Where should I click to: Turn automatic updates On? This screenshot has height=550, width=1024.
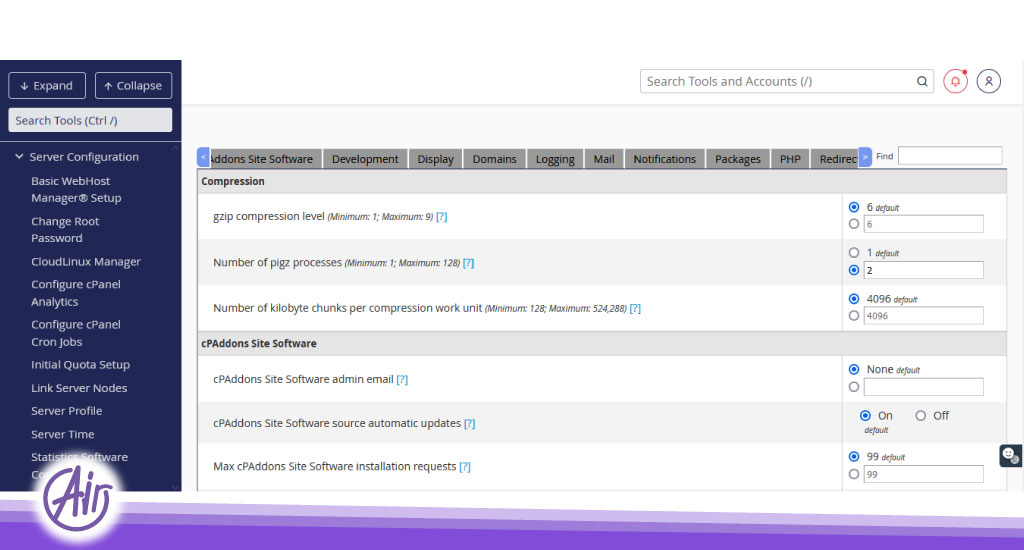[865, 415]
